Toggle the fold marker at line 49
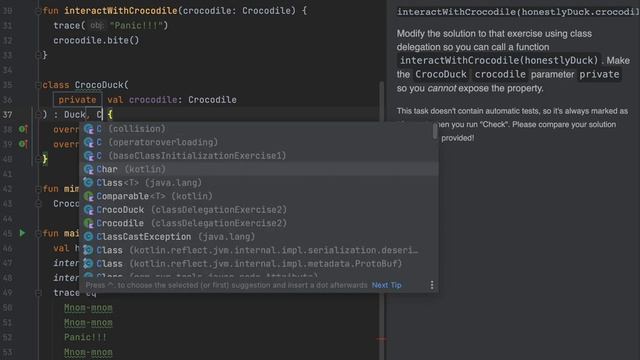 38,293
